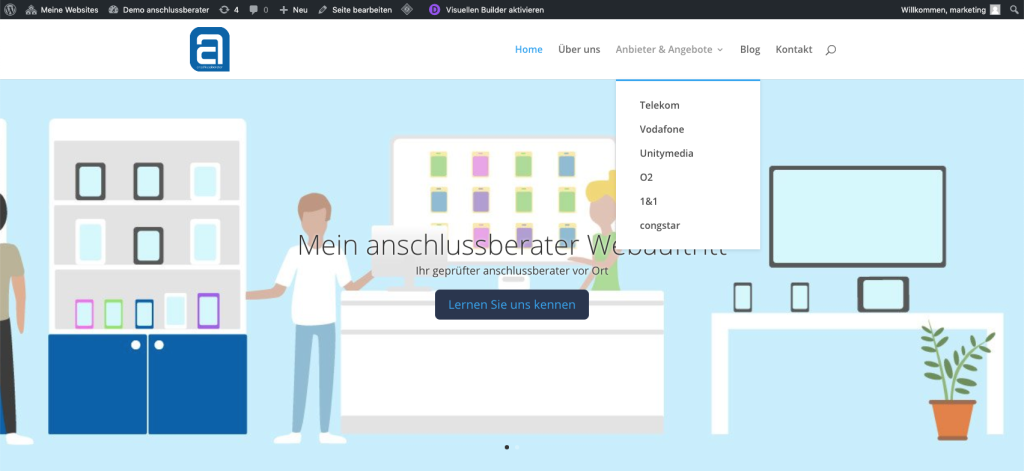Click the WordPress logo icon
This screenshot has width=1024, height=471.
9,9
